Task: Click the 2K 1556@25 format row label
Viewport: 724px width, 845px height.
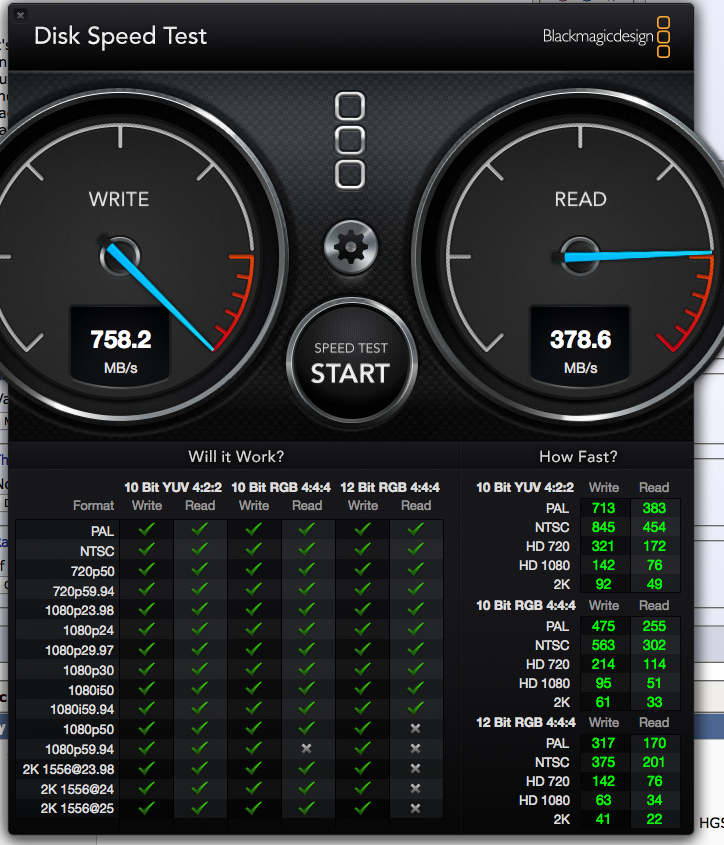Action: 77,809
